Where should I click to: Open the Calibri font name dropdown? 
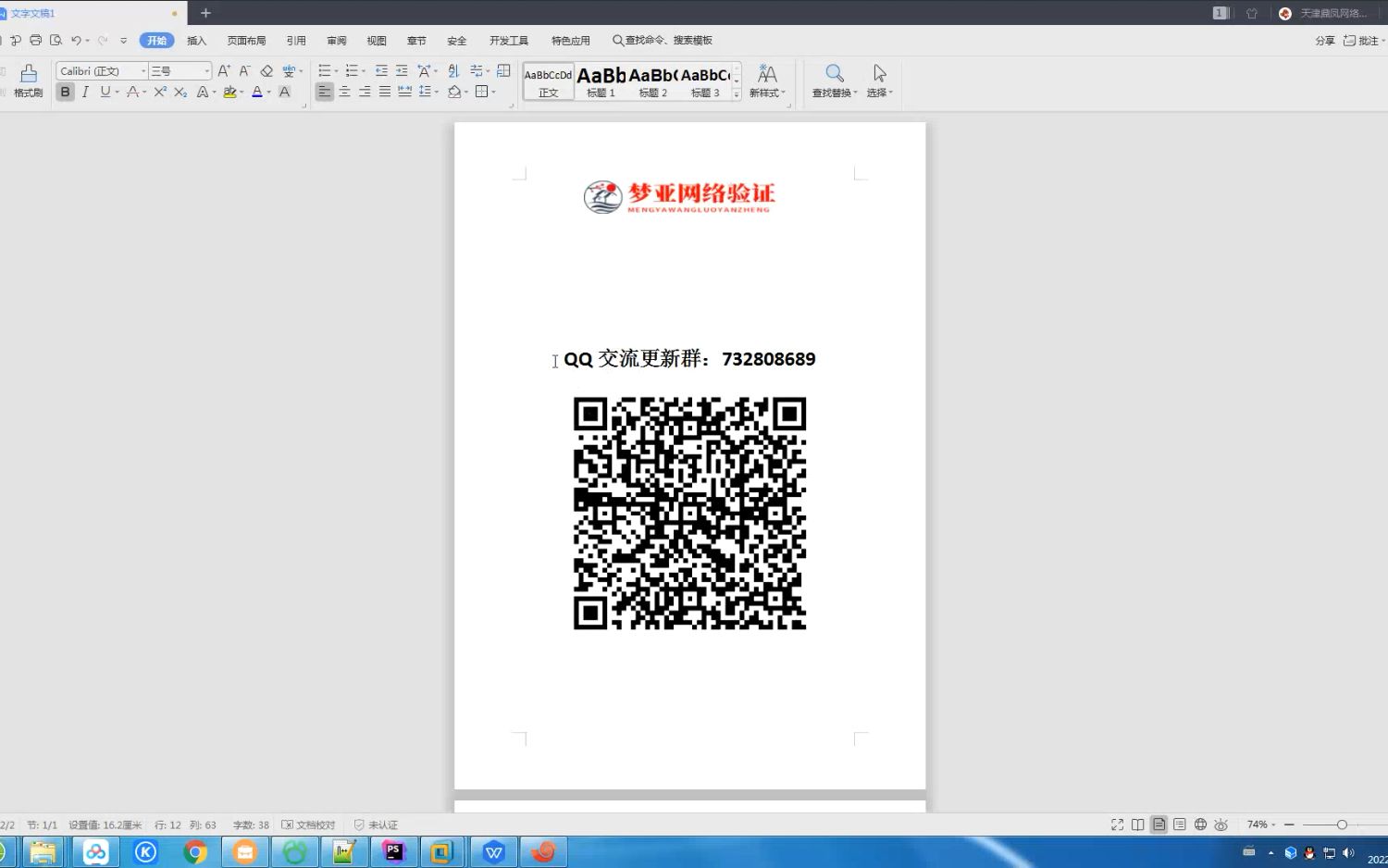[143, 71]
